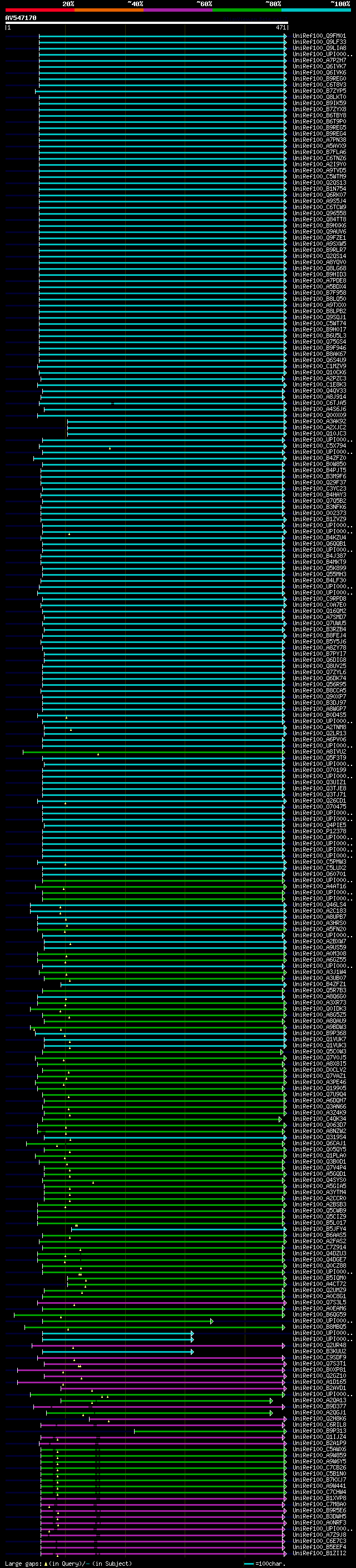Screen dimensions: 356x1568
Task: Click the cyan alignment bar for UniRef100_B5JFY4
Action: pyautogui.click(x=179, y=1229)
